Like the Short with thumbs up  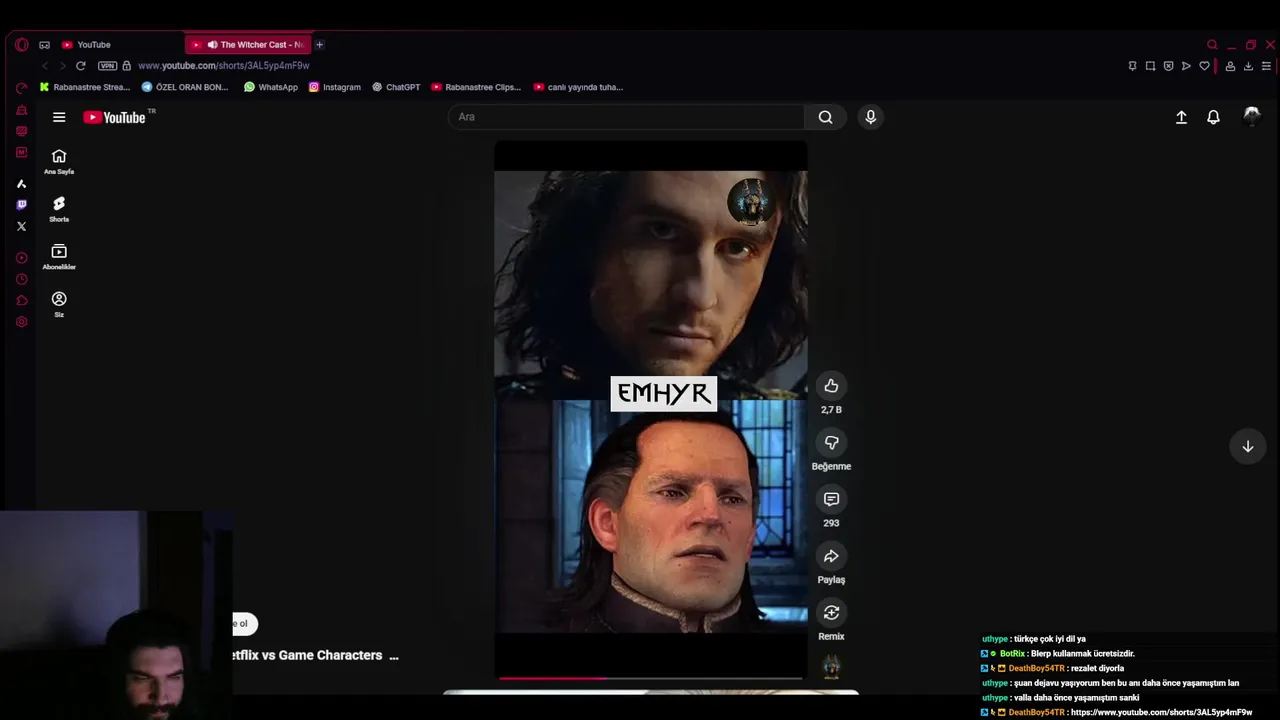831,386
